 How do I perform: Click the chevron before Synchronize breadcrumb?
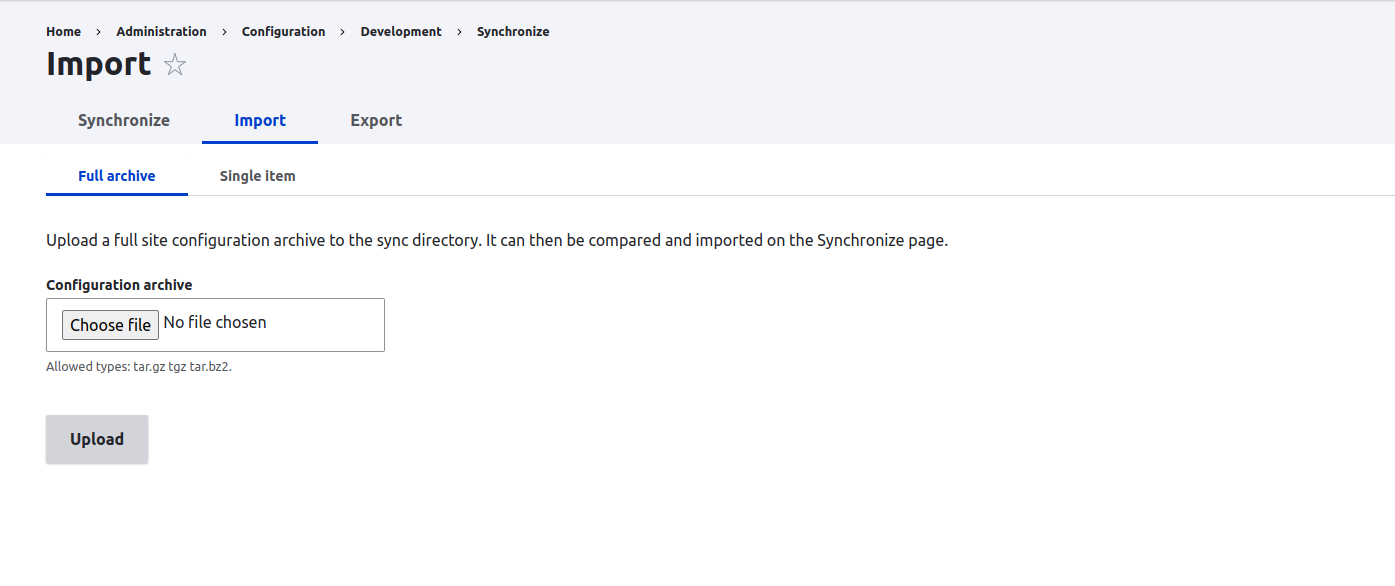[458, 31]
